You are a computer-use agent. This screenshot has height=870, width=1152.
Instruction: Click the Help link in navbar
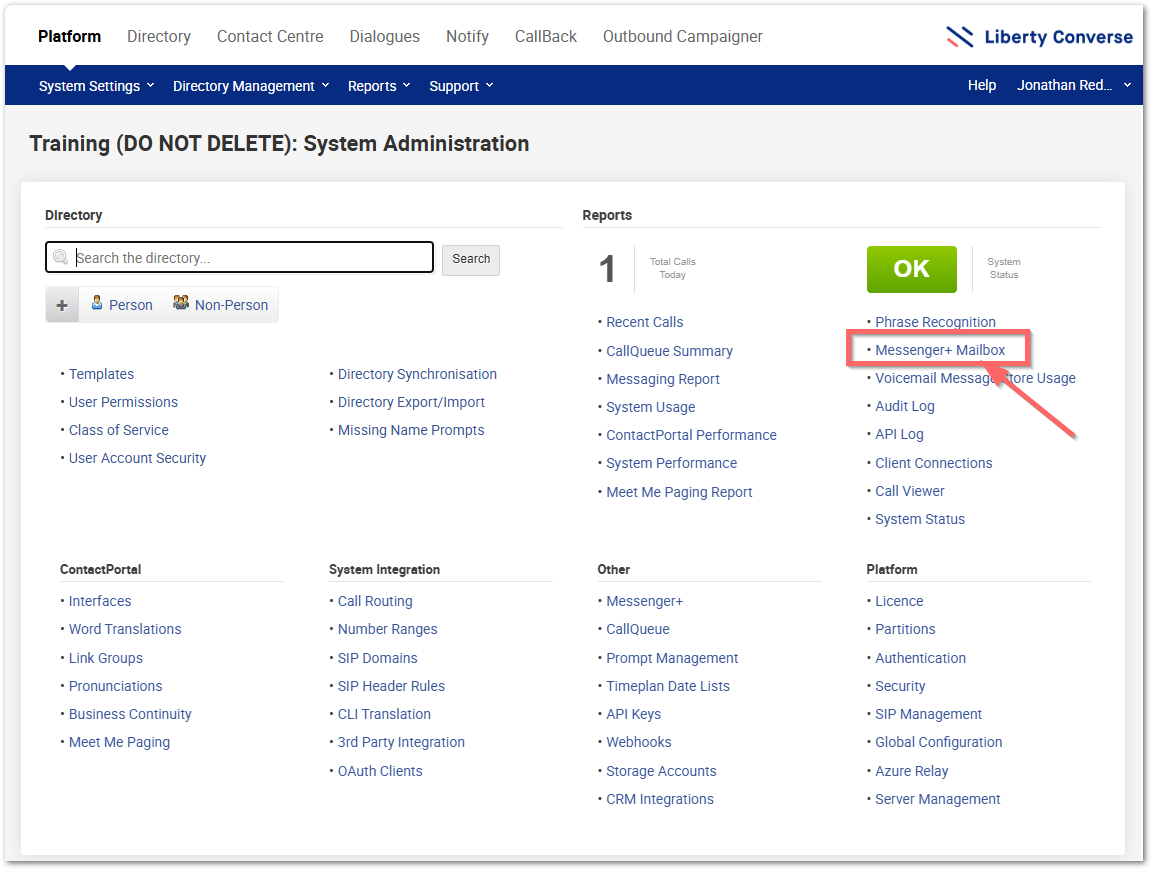click(982, 85)
